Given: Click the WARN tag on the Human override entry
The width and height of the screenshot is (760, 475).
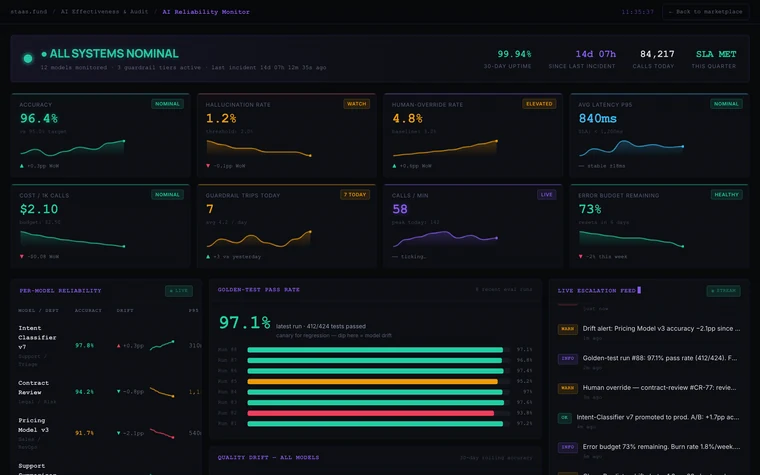Looking at the screenshot, I should 568,388.
